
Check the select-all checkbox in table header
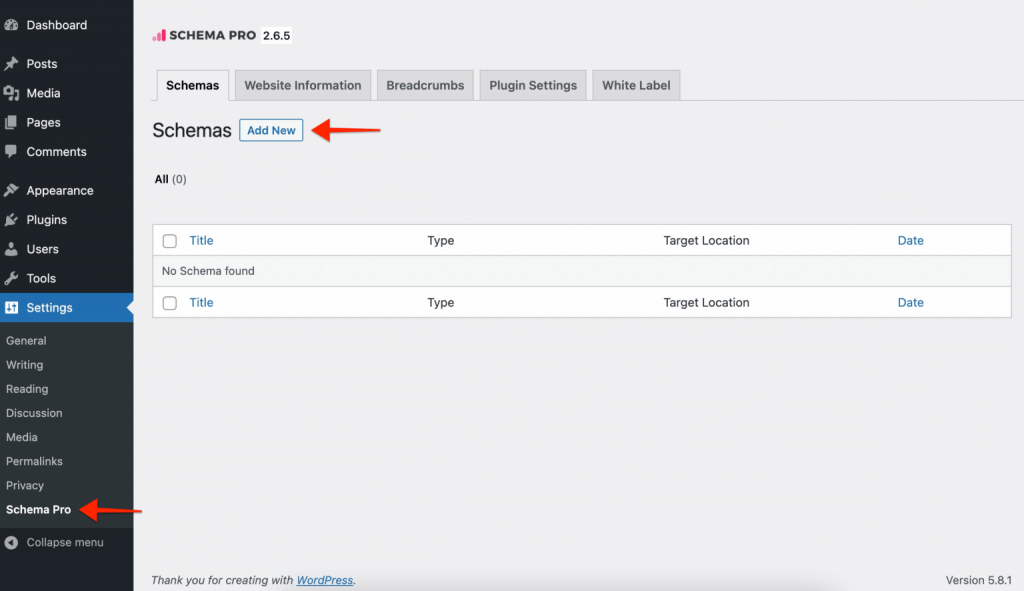169,240
